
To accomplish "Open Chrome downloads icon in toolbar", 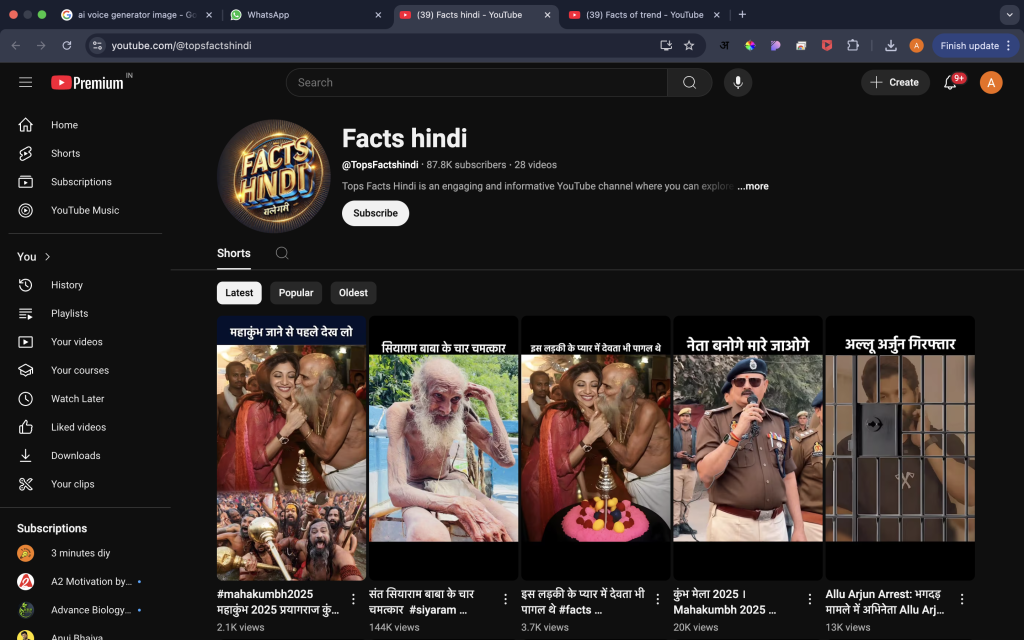I will (x=891, y=45).
